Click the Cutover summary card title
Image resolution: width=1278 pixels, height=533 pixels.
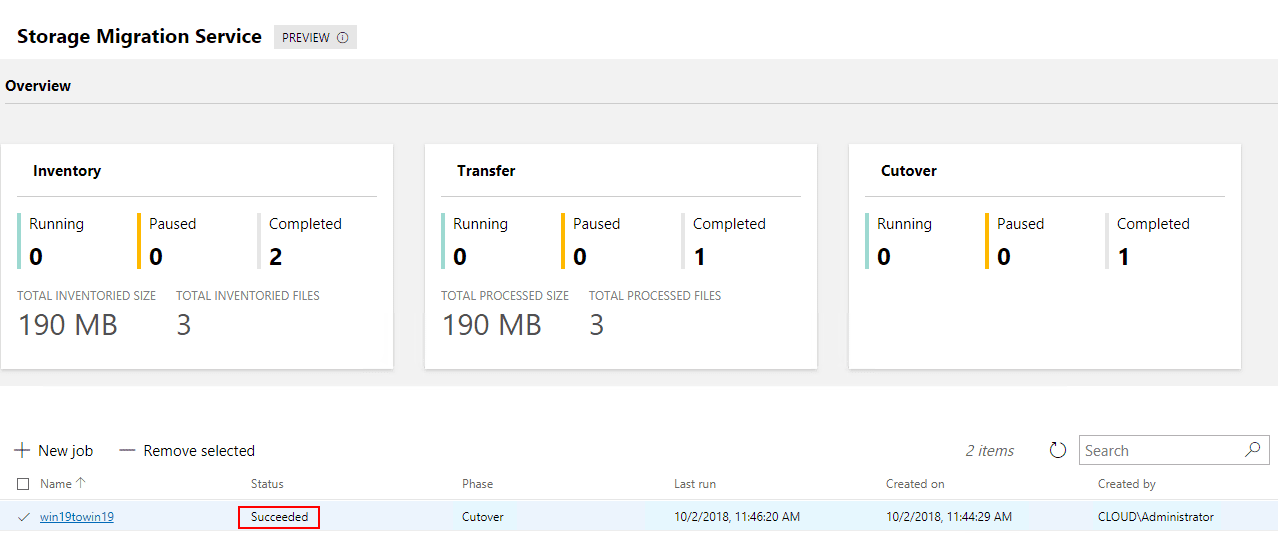(909, 171)
